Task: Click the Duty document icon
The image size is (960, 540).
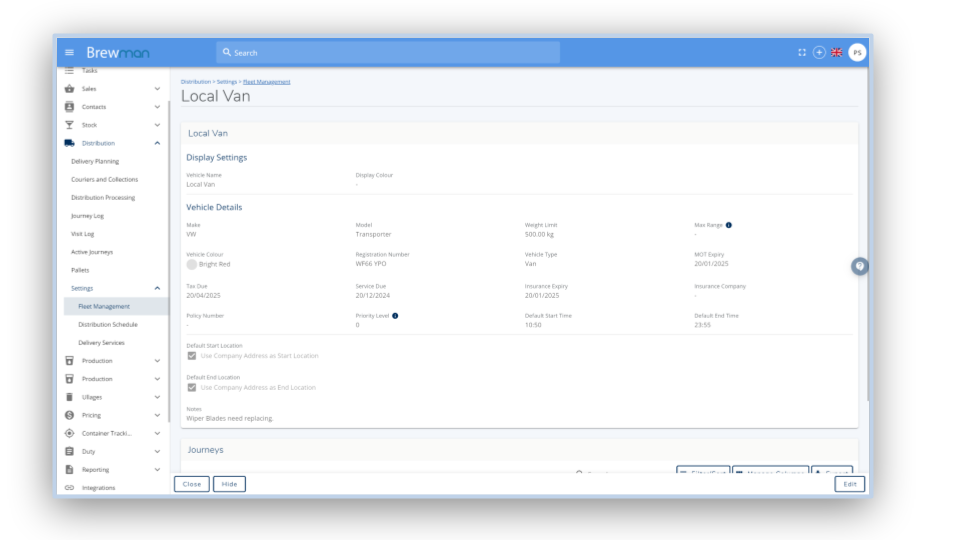Action: [x=69, y=451]
